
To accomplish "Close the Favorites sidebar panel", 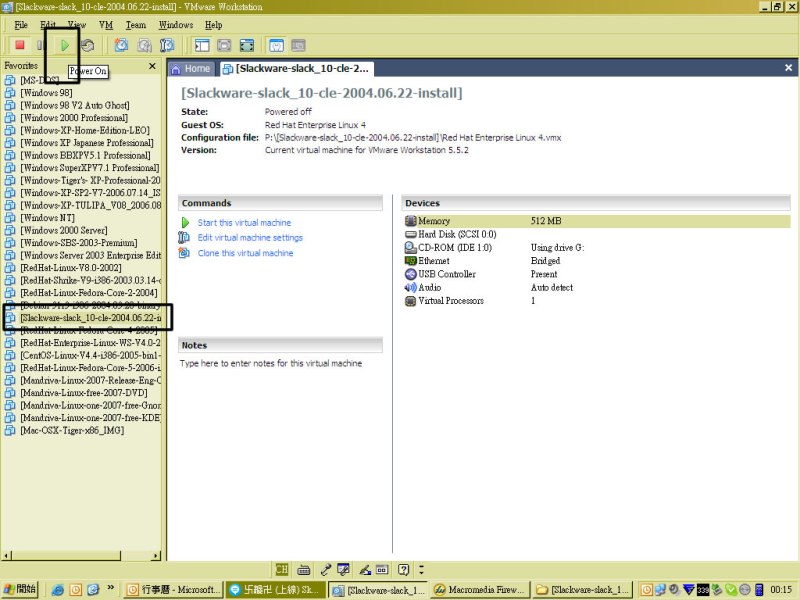I will [x=152, y=66].
